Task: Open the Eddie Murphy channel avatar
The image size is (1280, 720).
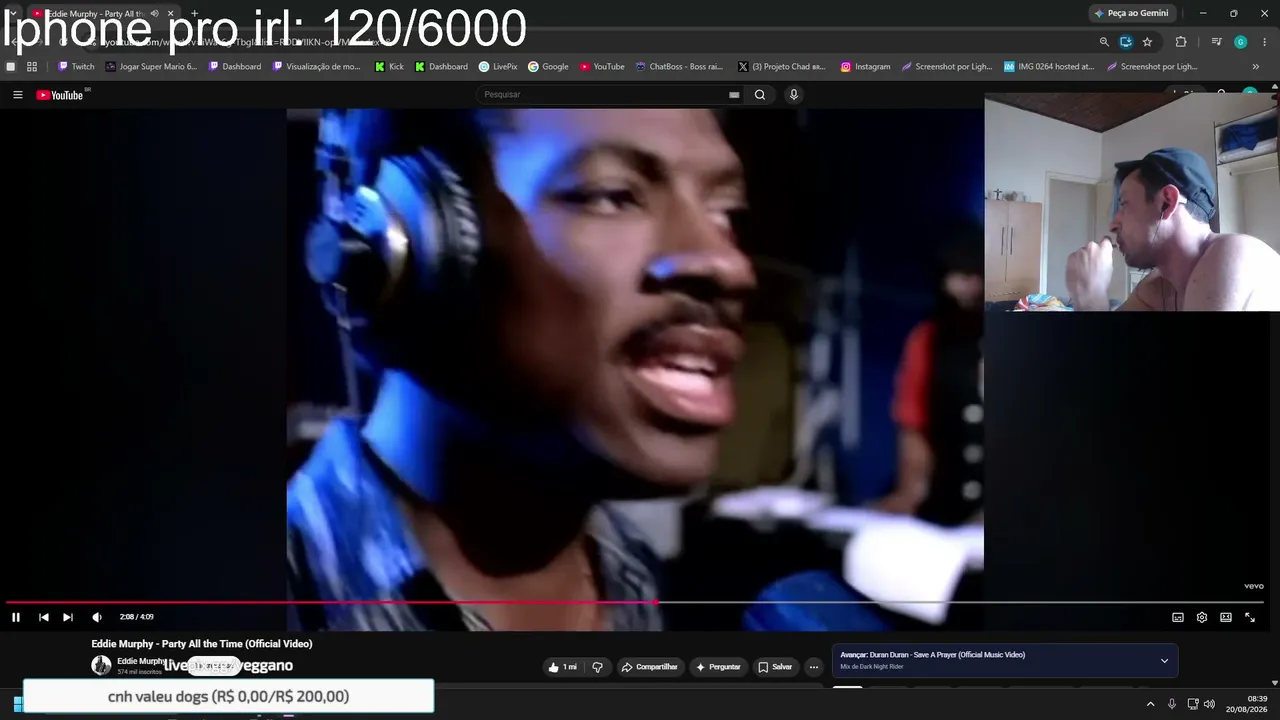Action: 101,665
